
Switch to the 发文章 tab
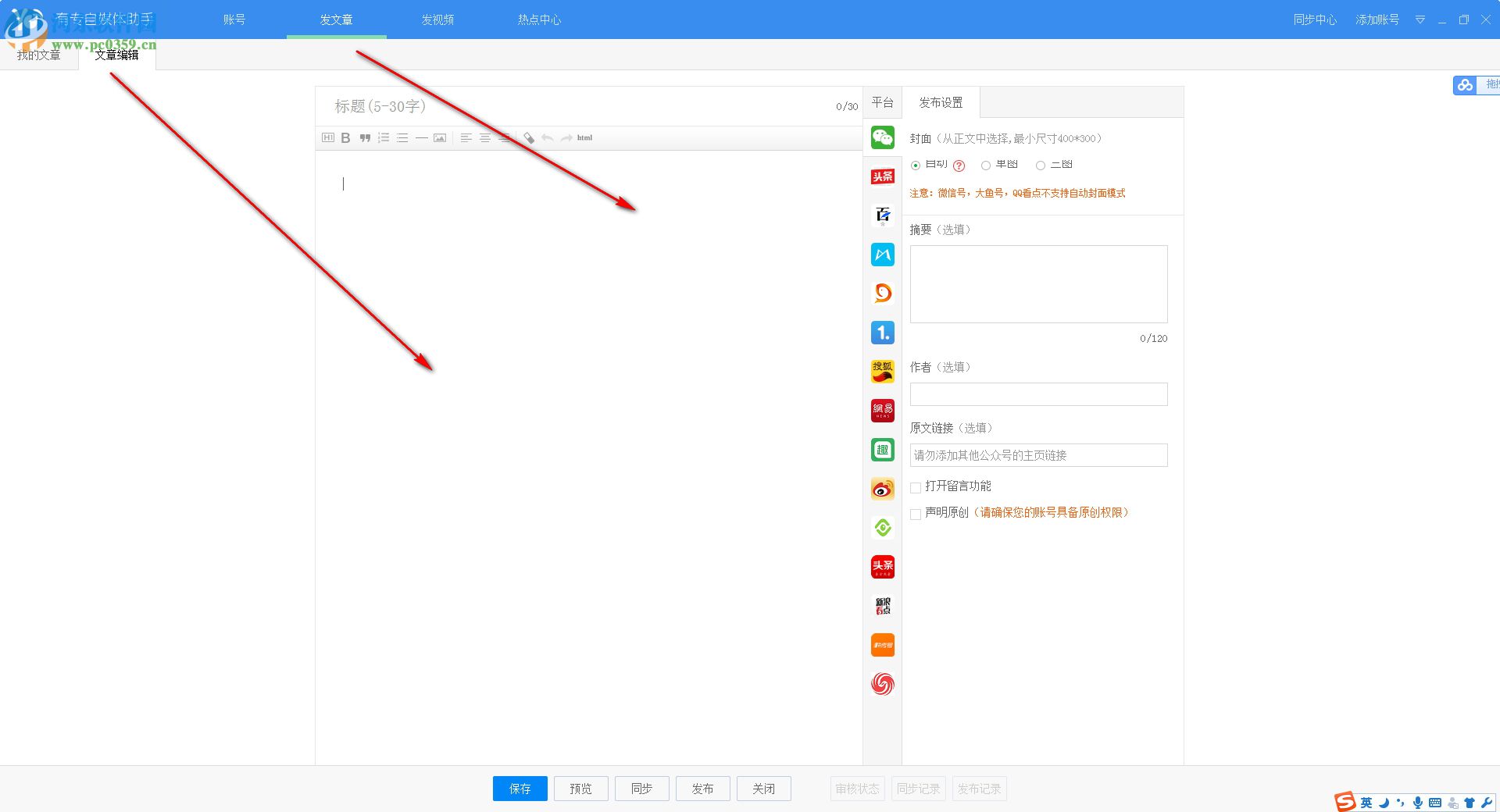pyautogui.click(x=337, y=20)
